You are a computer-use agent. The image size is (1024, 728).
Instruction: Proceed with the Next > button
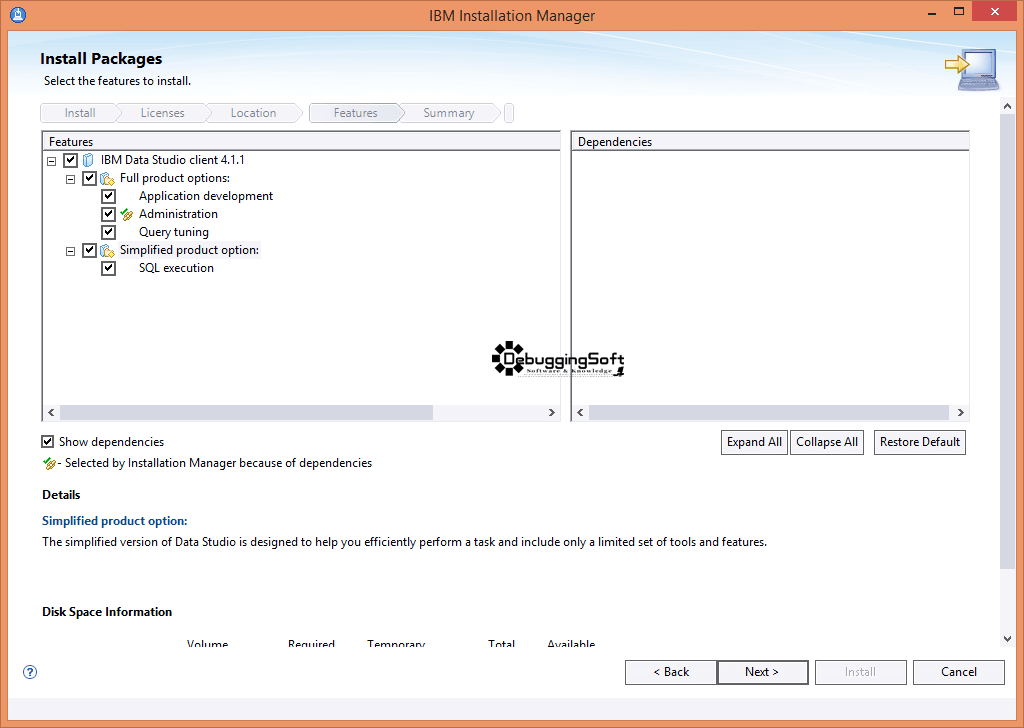(x=762, y=672)
